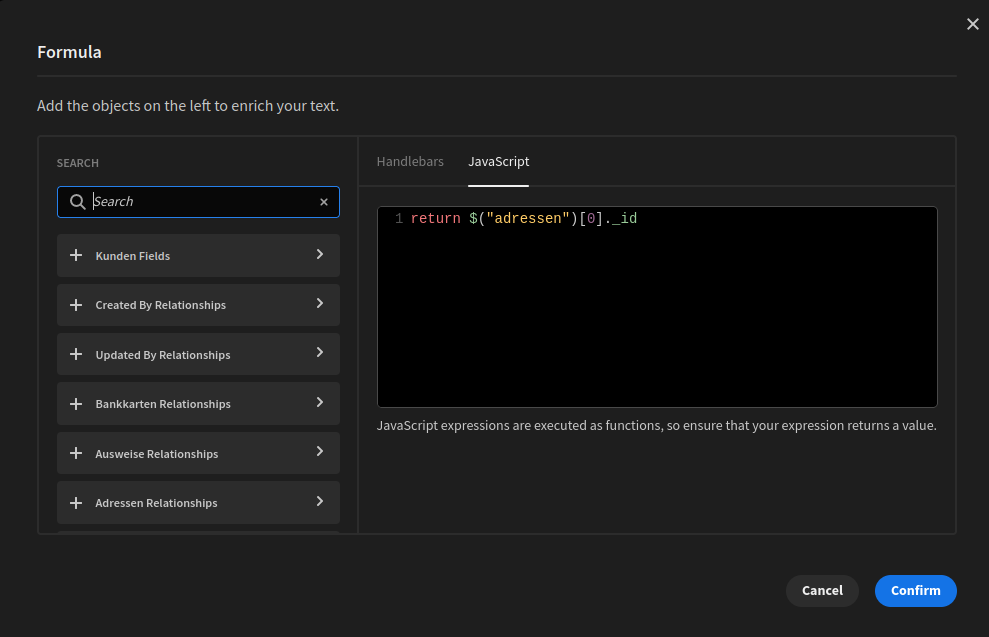Expand the Bankkarten Relationships entry
Screen dimensions: 989x637
click(x=320, y=403)
